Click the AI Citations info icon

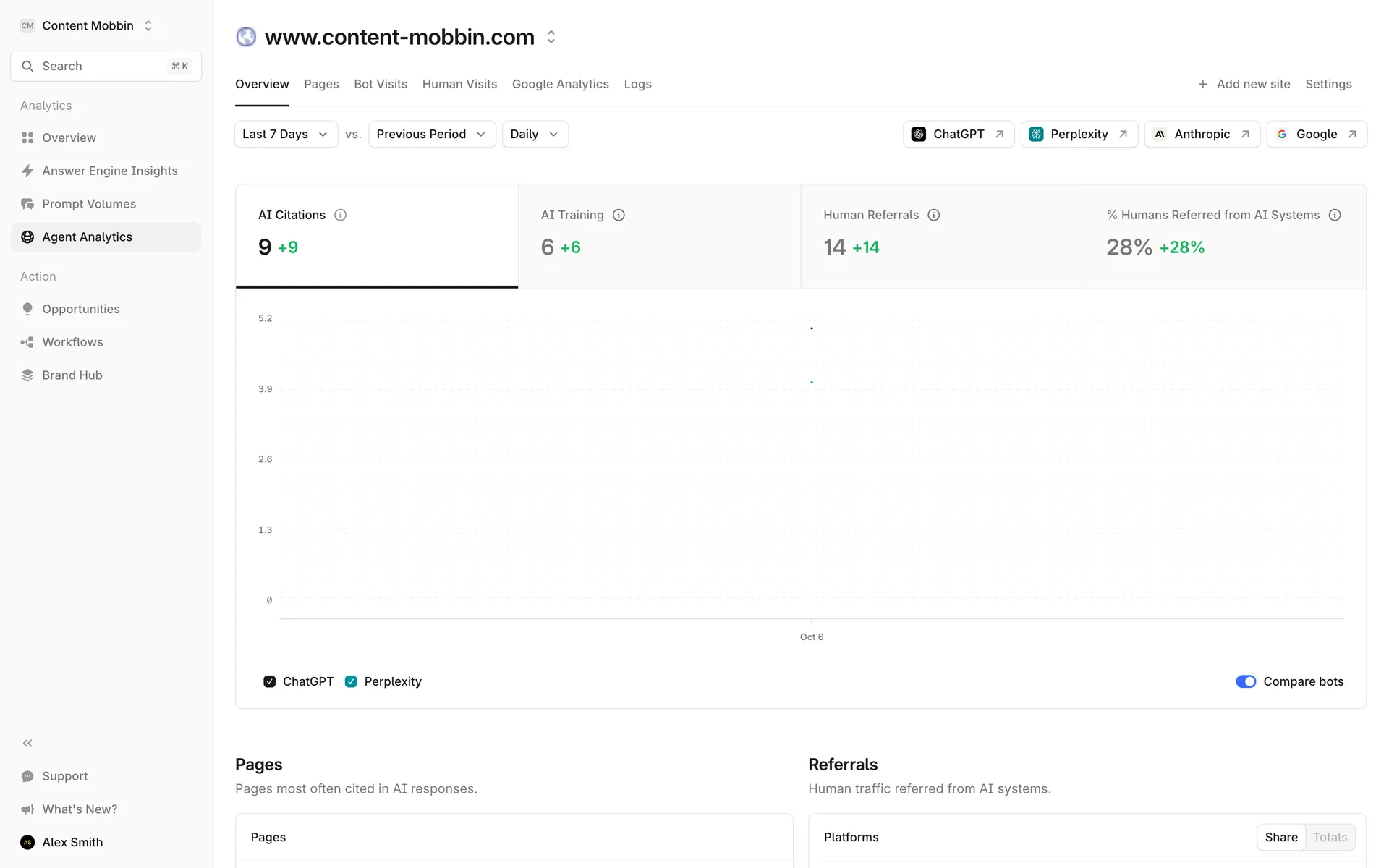pos(340,215)
